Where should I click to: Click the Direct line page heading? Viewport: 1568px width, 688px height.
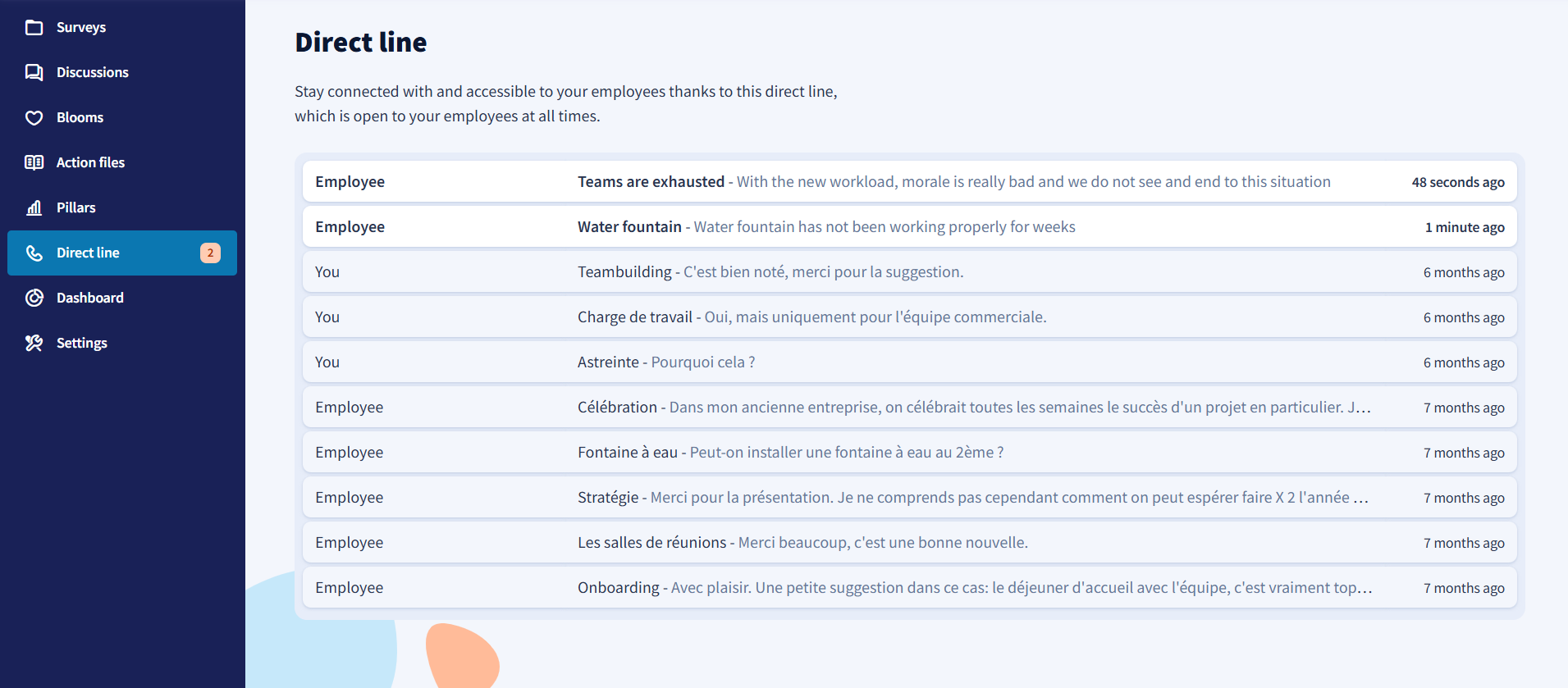361,42
